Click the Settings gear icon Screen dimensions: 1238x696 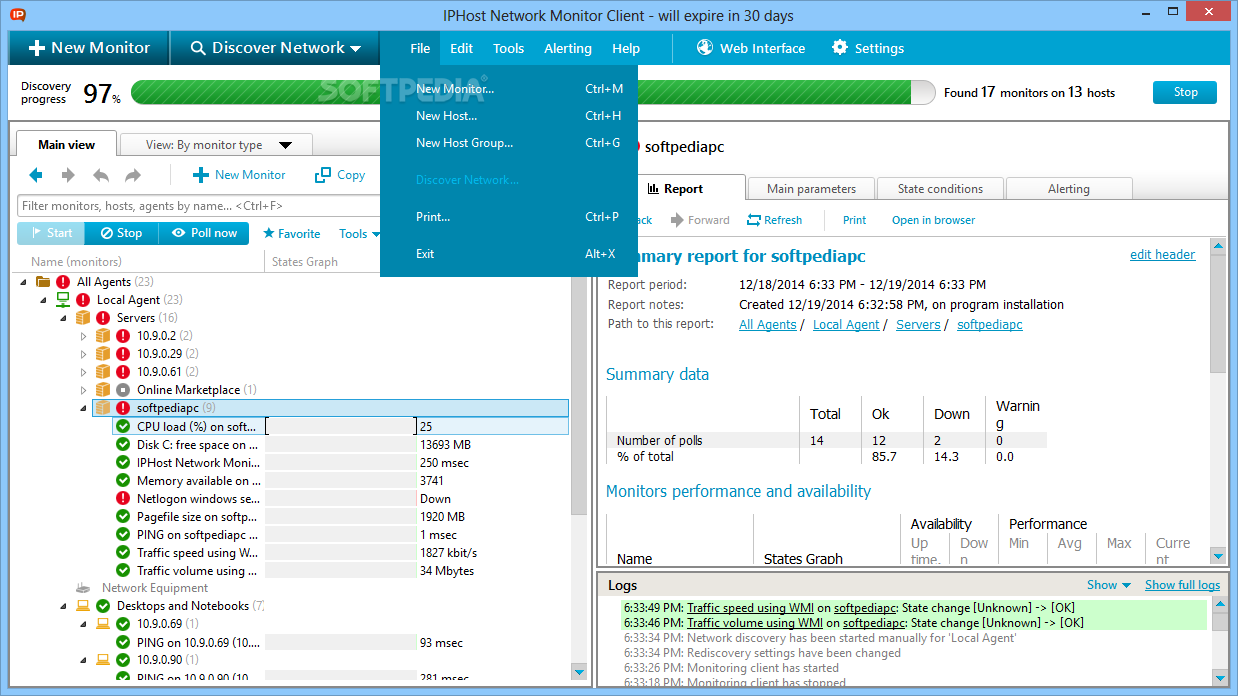[x=840, y=47]
